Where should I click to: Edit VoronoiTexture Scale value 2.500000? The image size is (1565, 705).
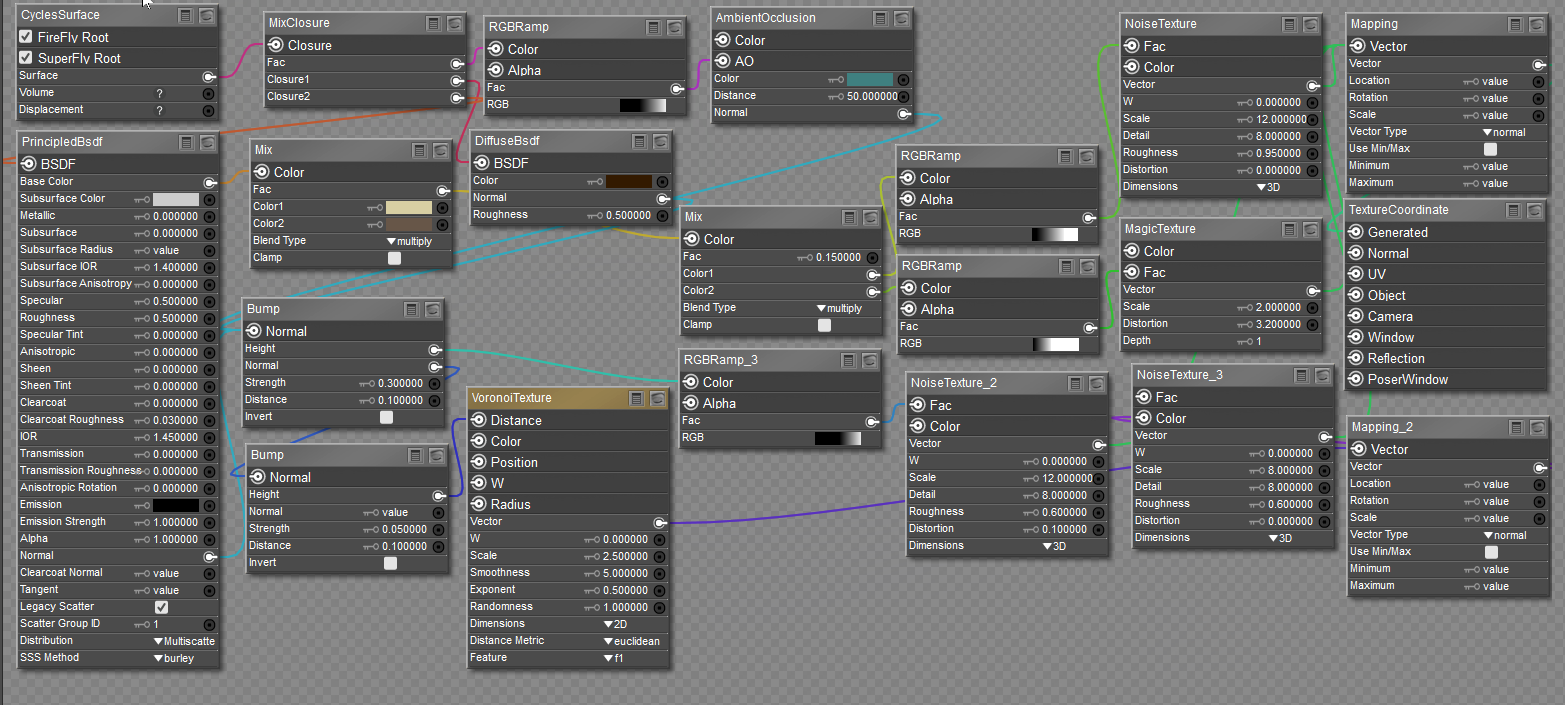(x=625, y=556)
